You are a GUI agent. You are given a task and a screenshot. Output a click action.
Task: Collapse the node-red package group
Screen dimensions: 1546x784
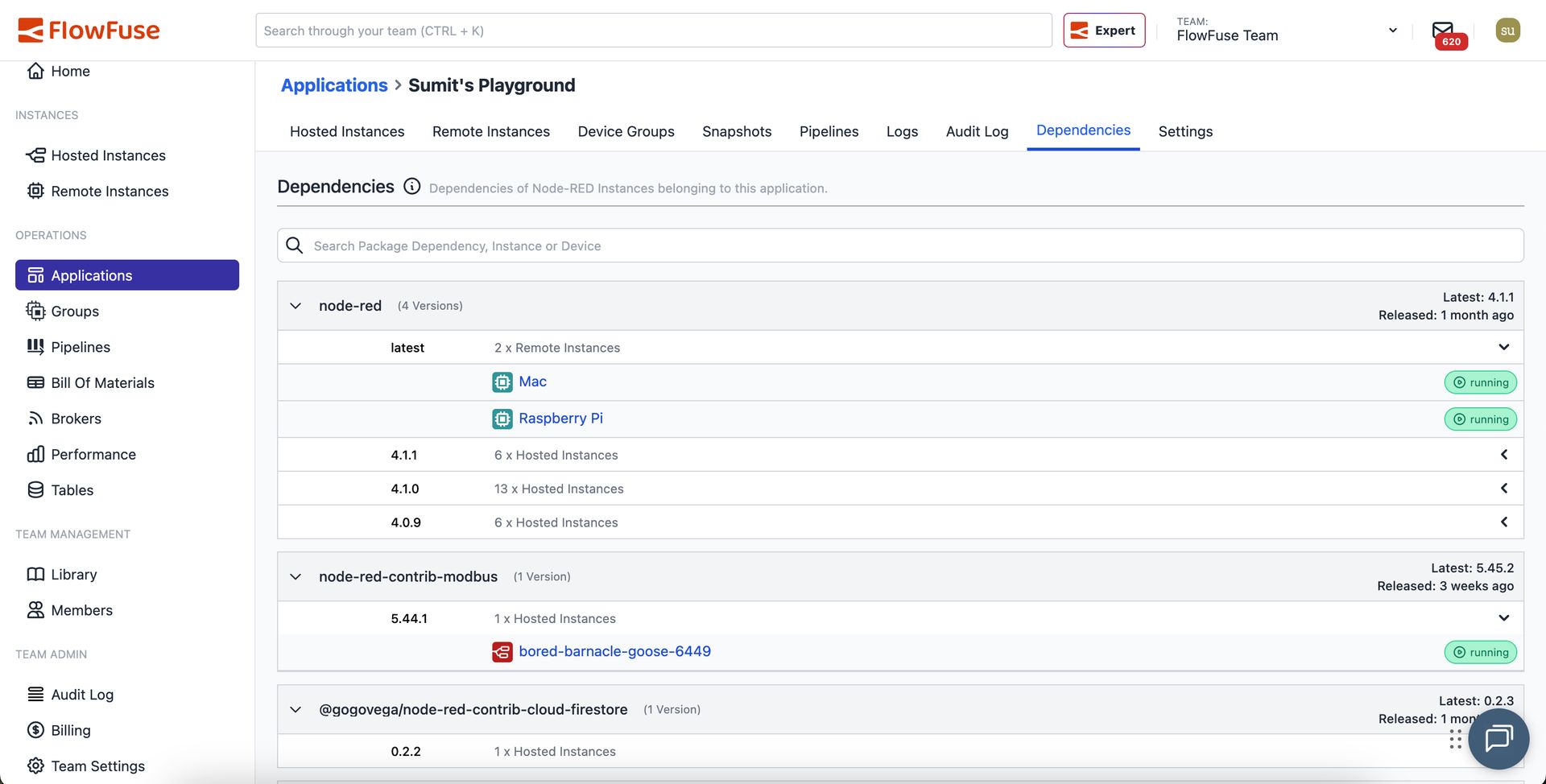point(296,306)
